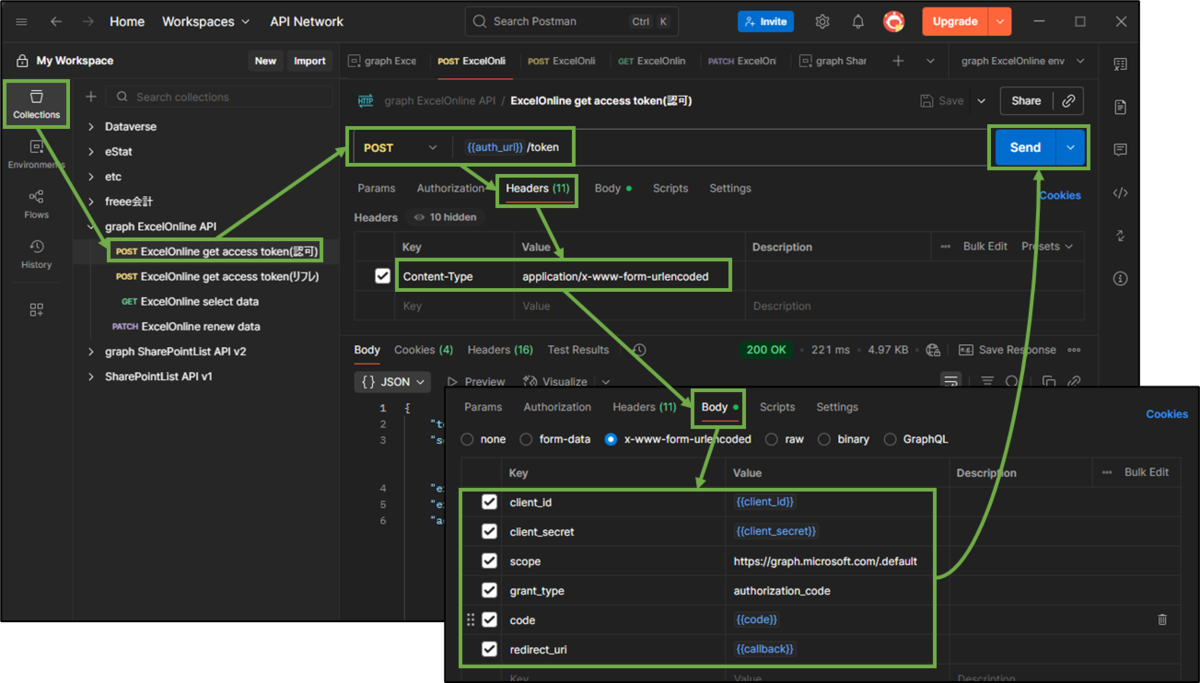The image size is (1200, 683).
Task: Open the related requests icon in right sidebar
Action: coord(1120,236)
